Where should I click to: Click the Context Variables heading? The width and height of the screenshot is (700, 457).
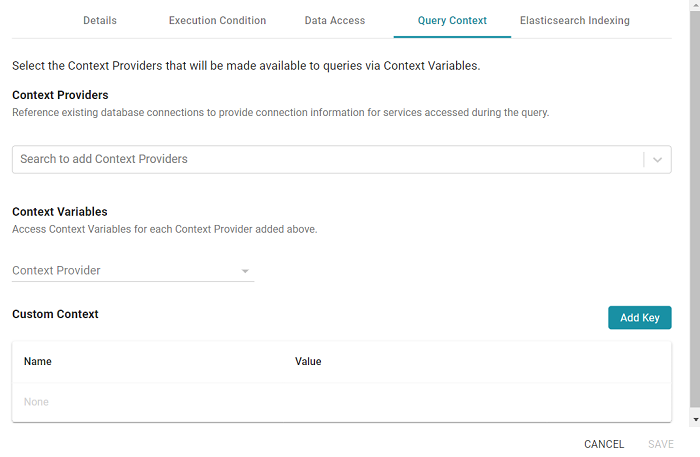click(59, 212)
